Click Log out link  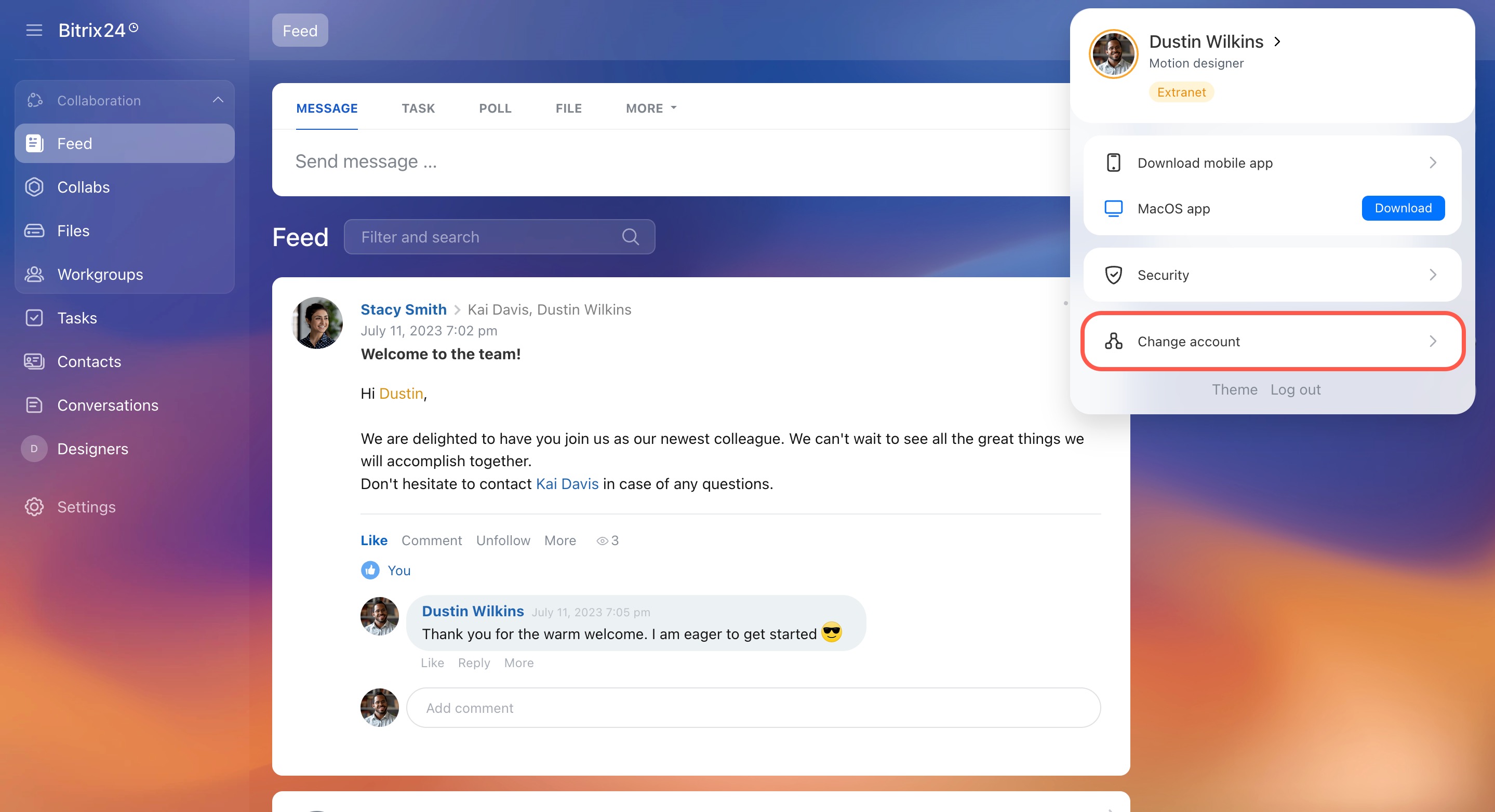1296,390
